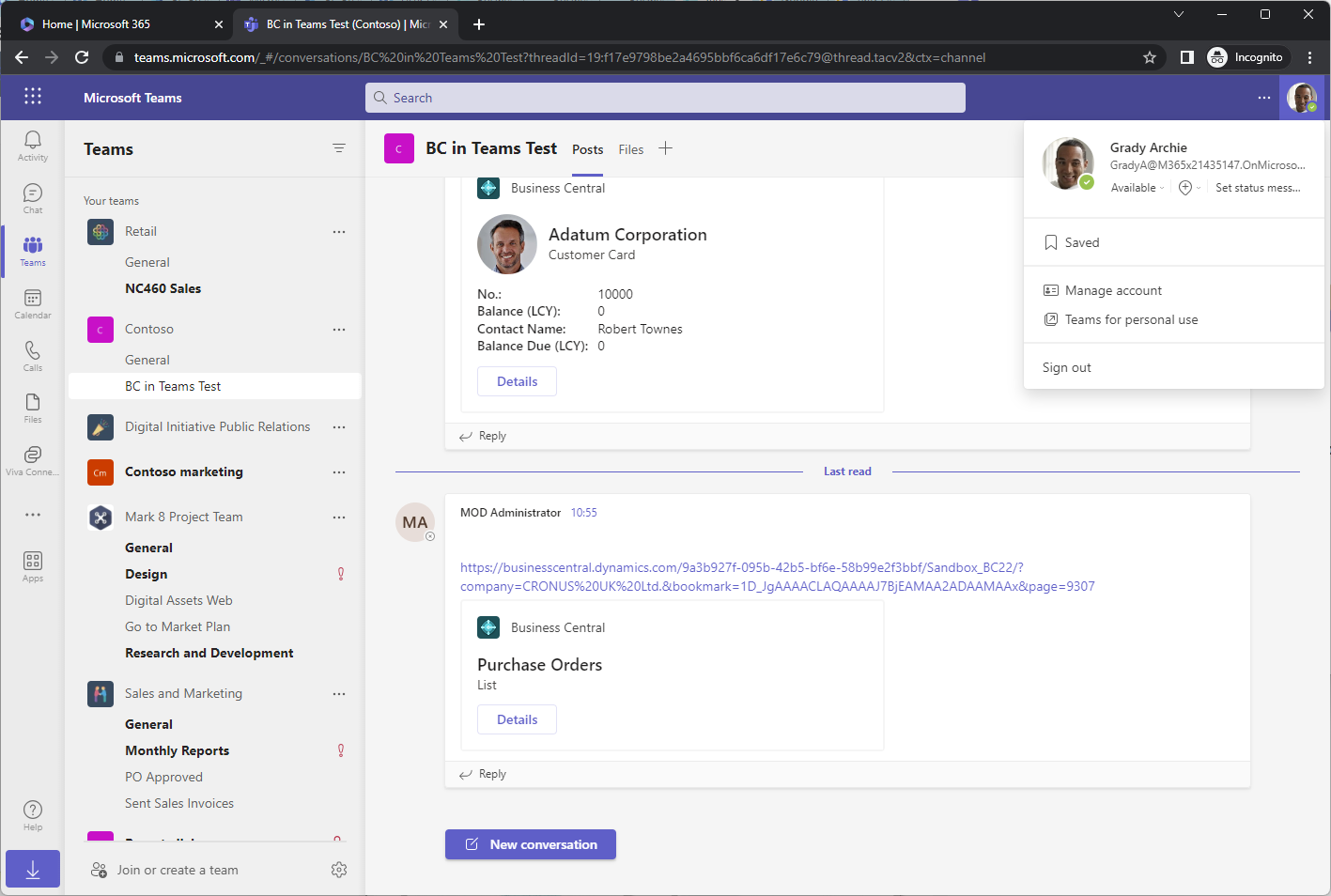Open the Chrome tab search chevron

pos(1179,14)
